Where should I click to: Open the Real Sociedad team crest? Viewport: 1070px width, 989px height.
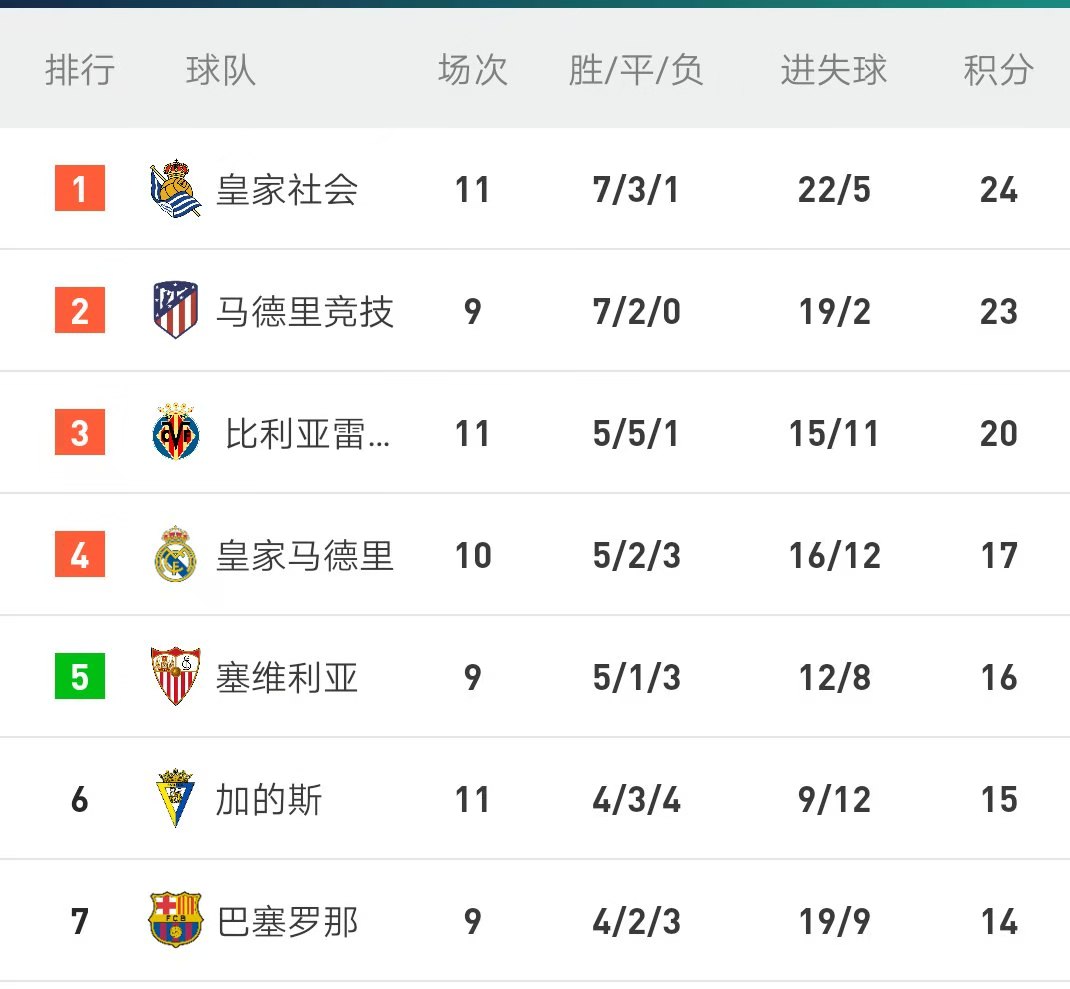(175, 188)
